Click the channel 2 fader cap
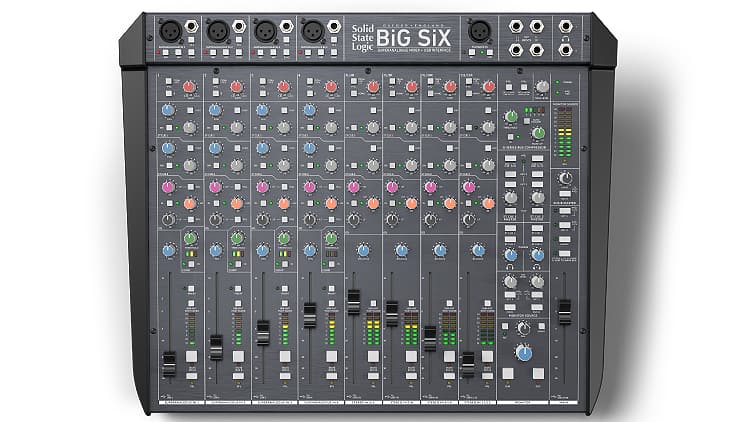The height and width of the screenshot is (422, 750). point(216,348)
